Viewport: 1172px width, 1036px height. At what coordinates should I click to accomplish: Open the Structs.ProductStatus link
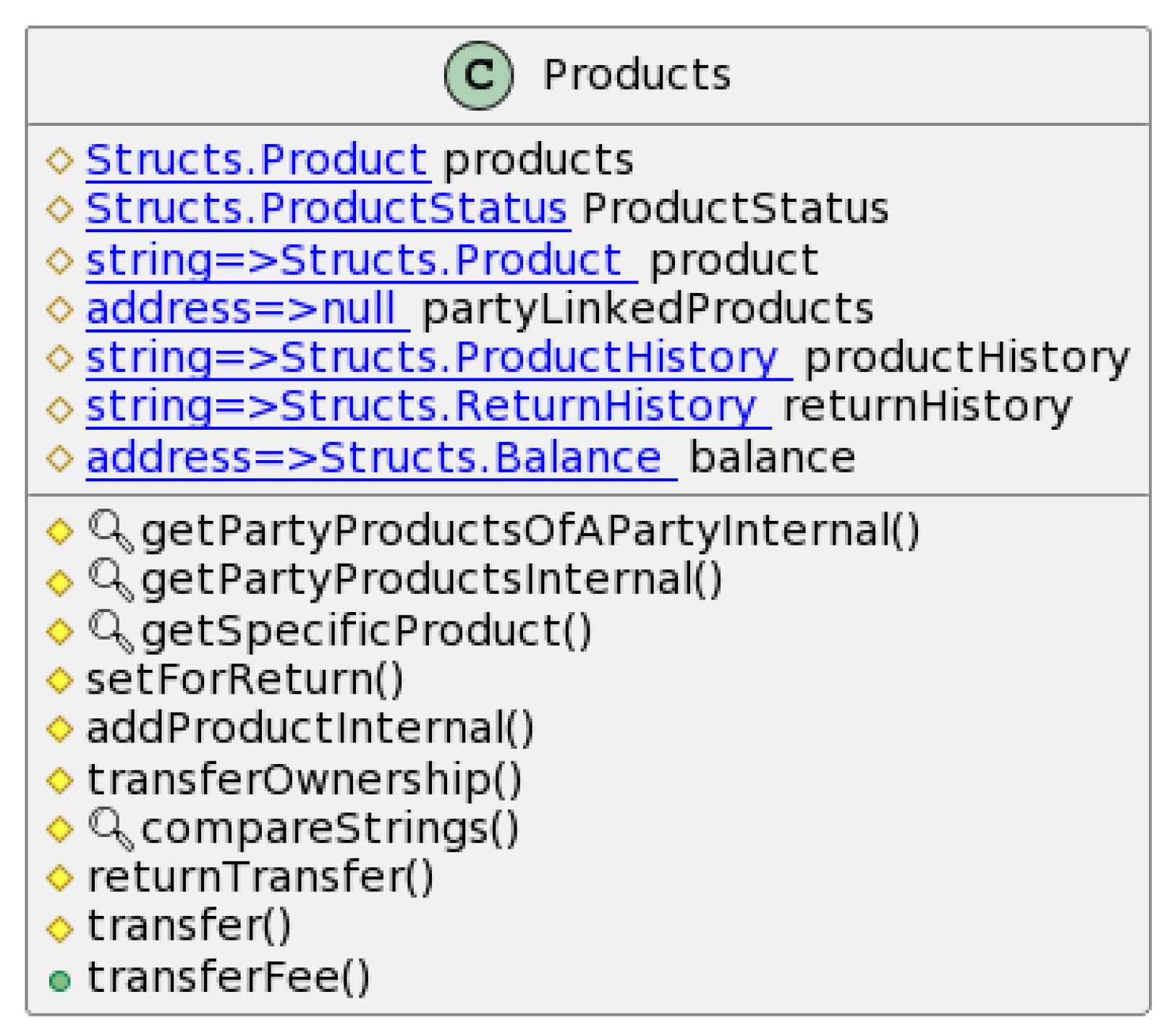326,209
